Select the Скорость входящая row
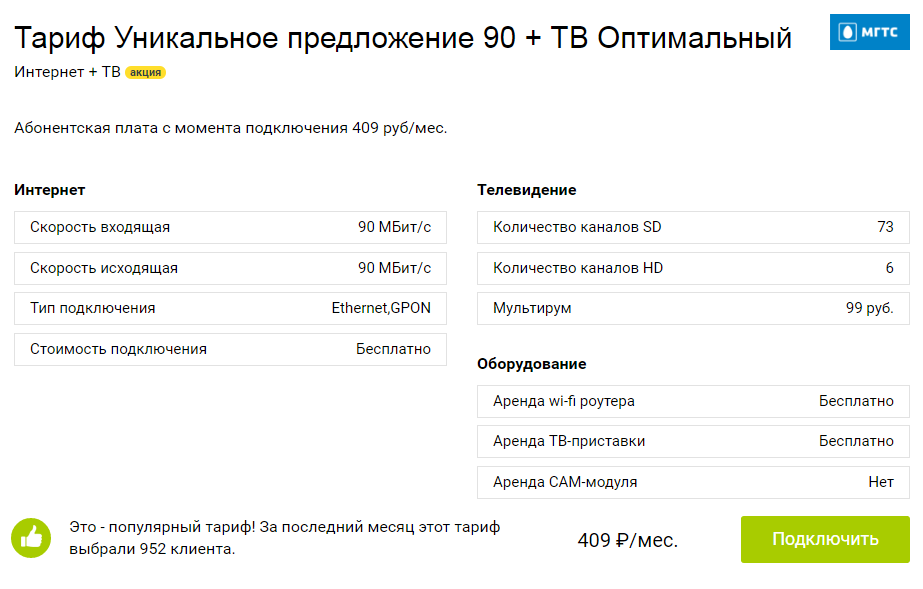 (230, 227)
